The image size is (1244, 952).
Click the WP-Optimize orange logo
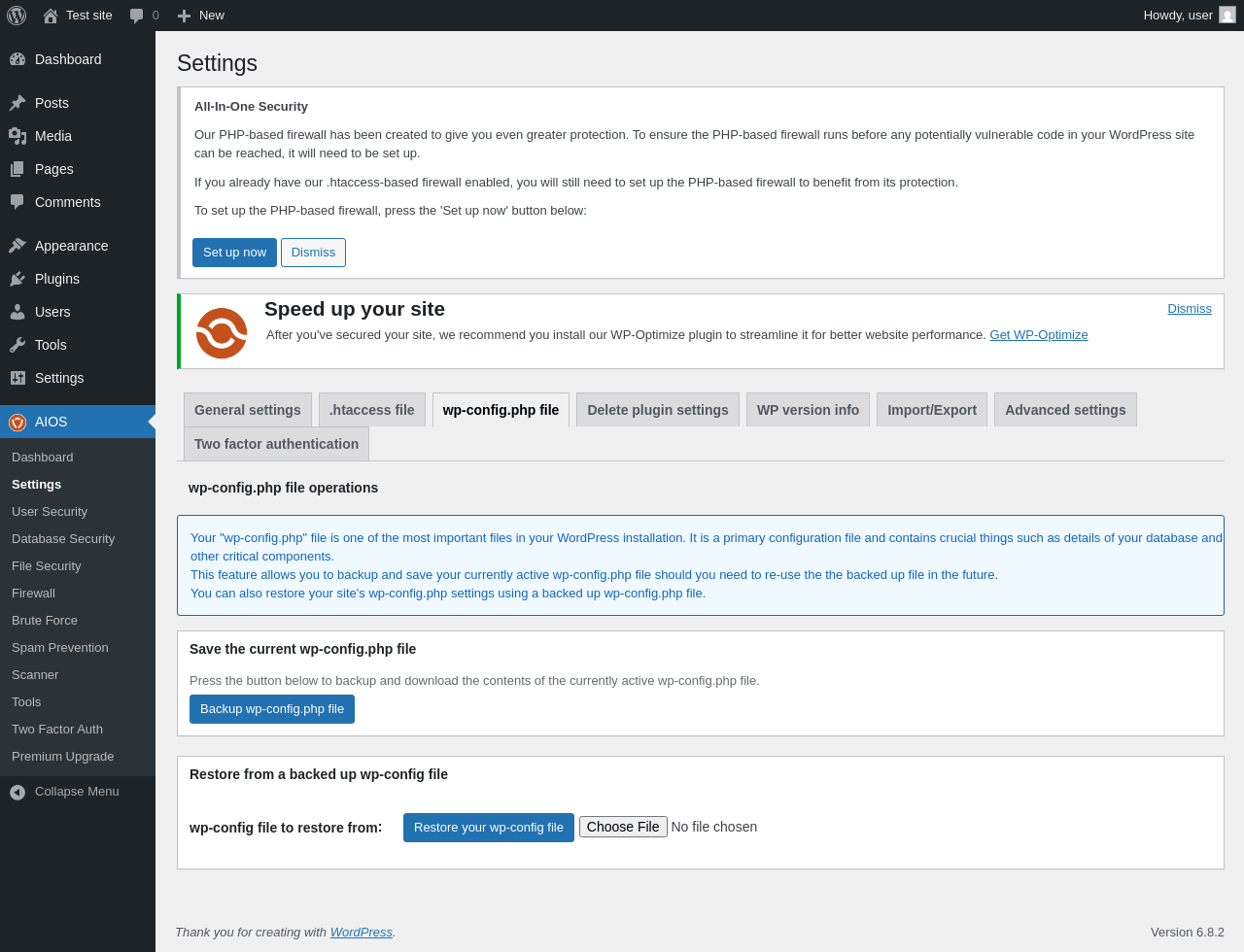(x=222, y=333)
